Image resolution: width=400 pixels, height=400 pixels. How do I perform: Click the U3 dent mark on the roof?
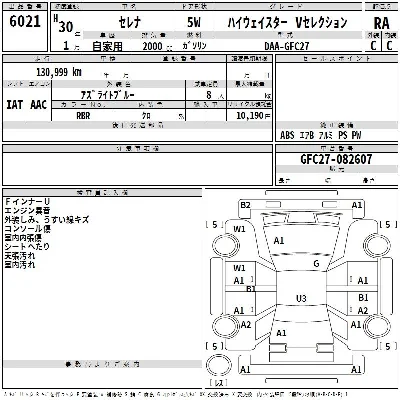(301, 298)
